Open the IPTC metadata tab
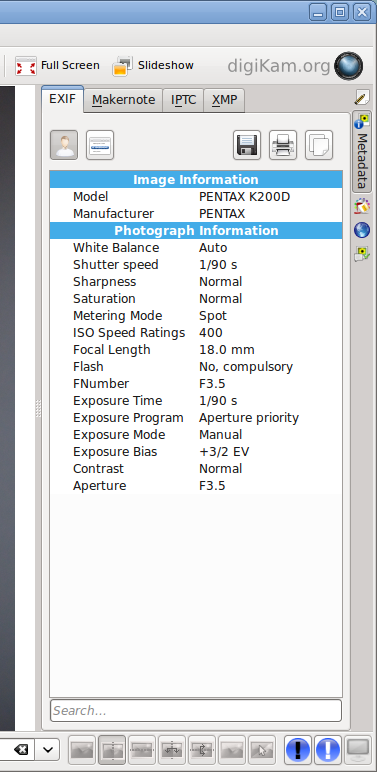Screen dimensions: 377x772 183,100
